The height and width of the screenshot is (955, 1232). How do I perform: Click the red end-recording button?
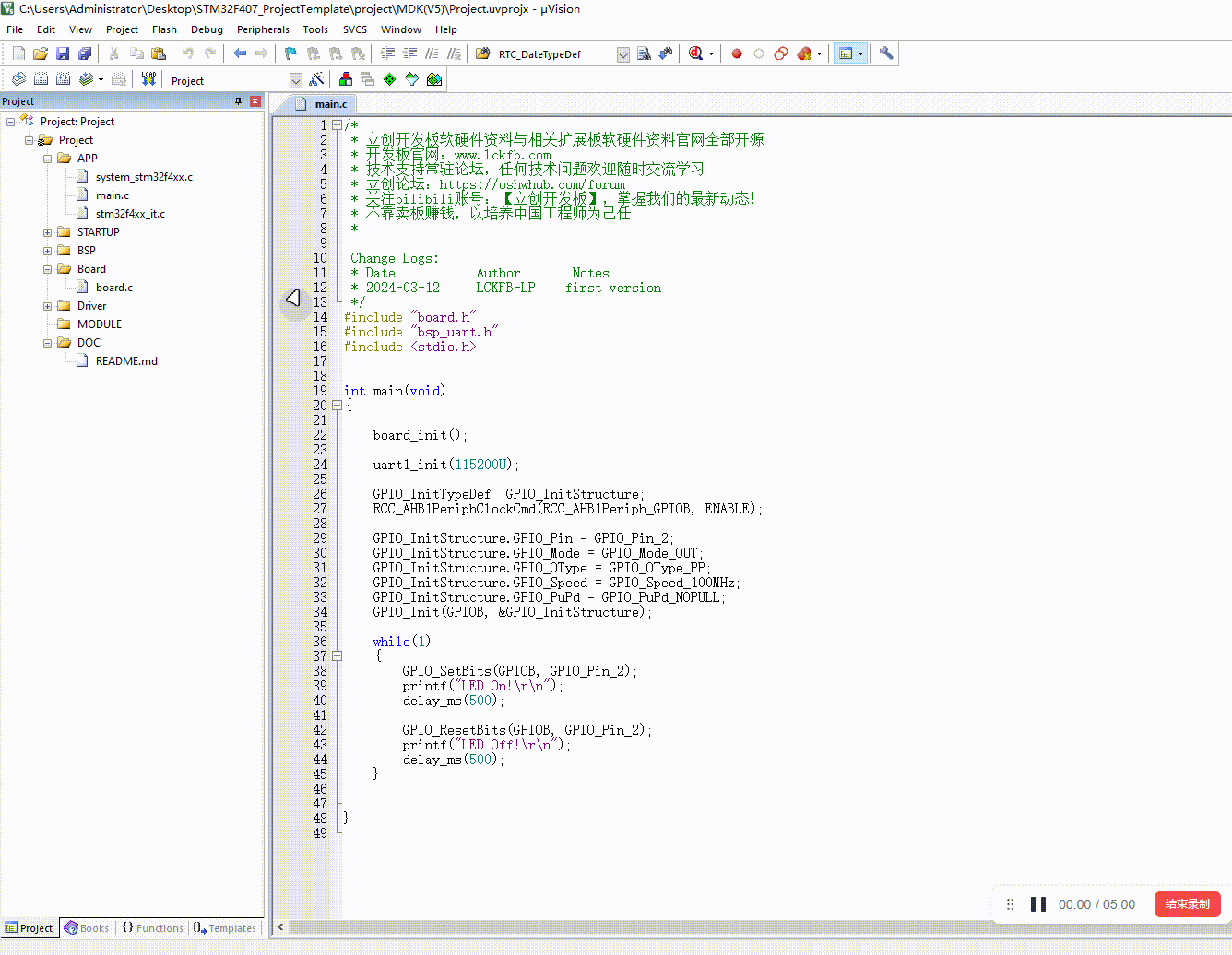(1187, 904)
